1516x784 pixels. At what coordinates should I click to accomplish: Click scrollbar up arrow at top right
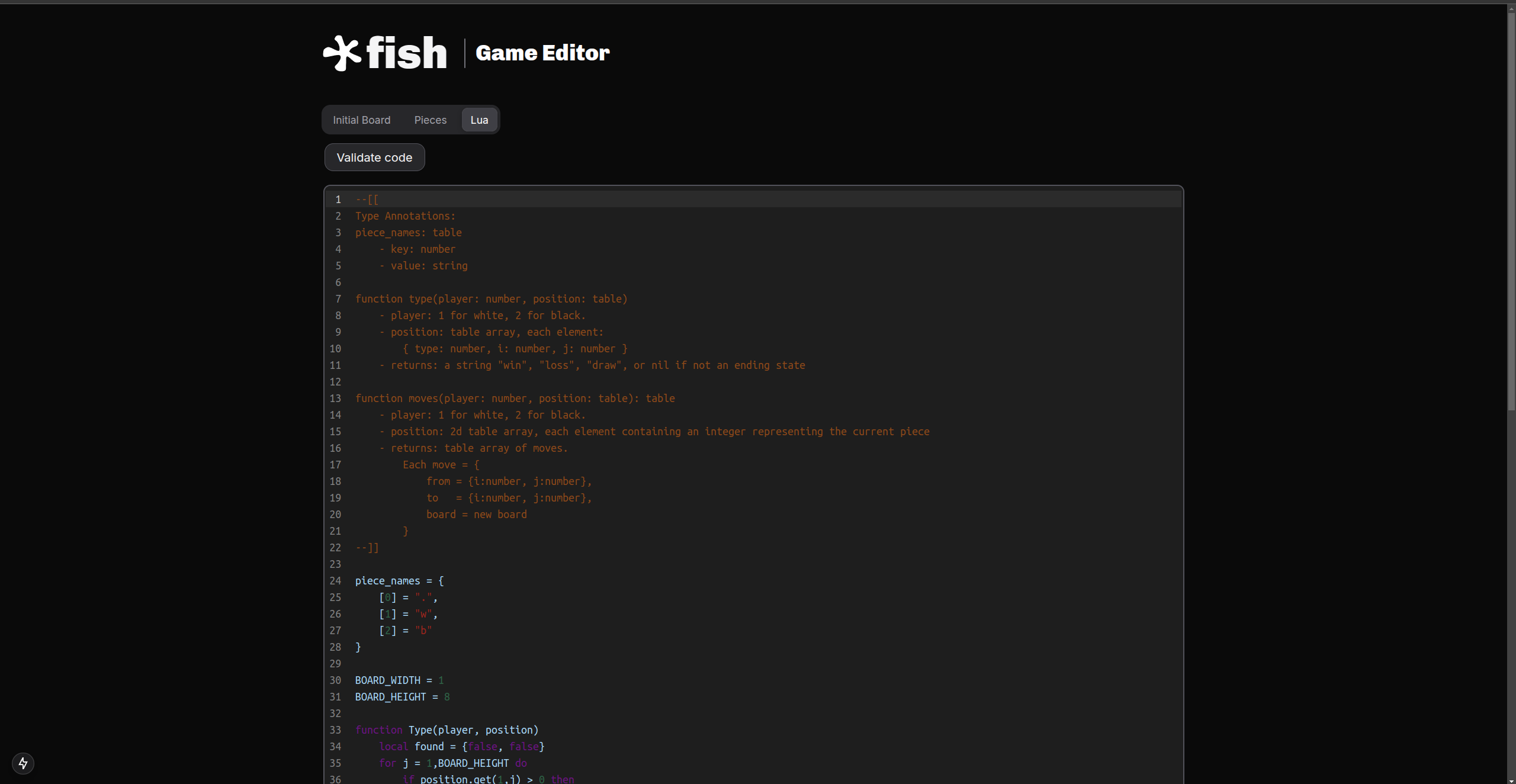(x=1511, y=8)
